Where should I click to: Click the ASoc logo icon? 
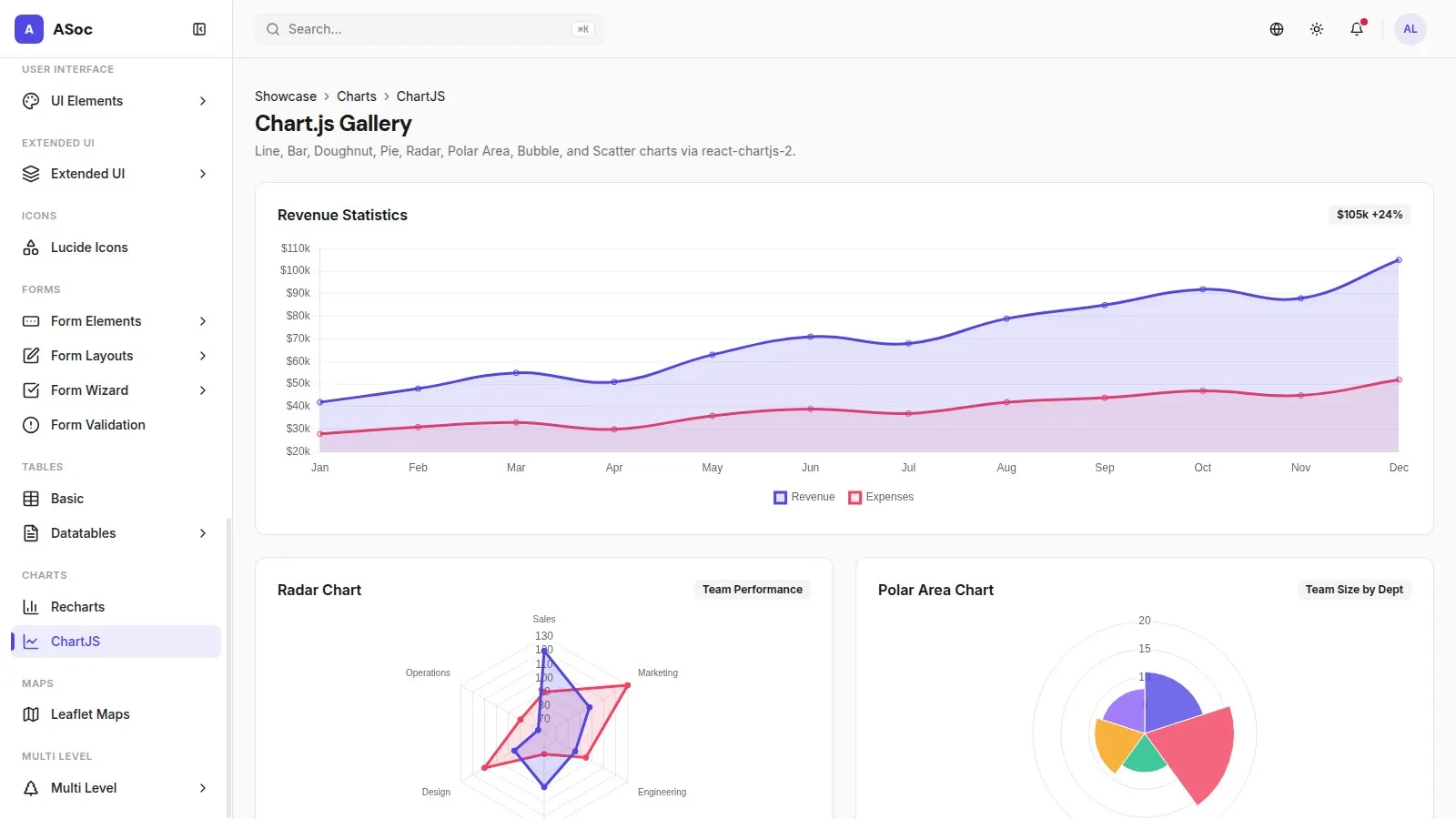coord(29,29)
